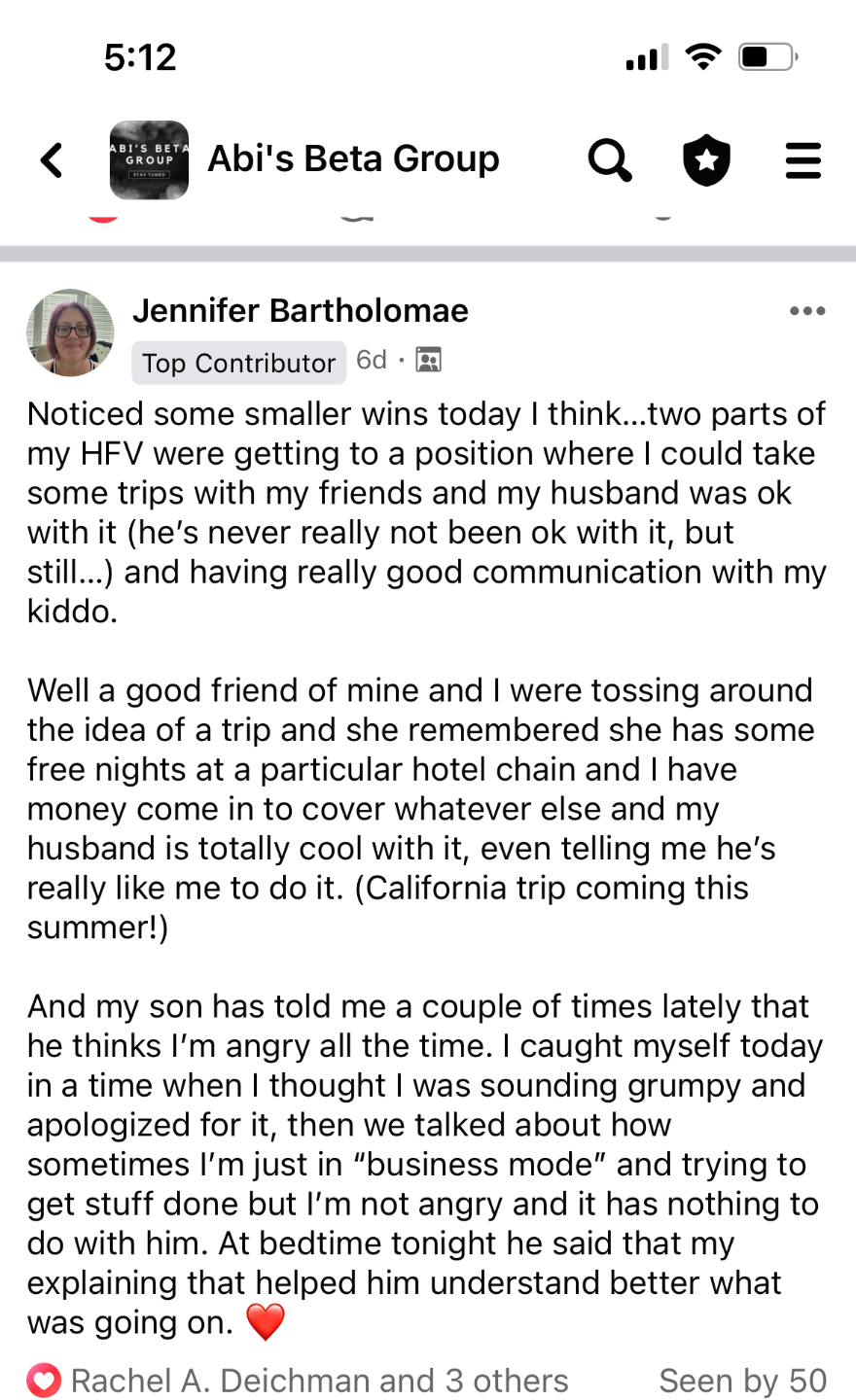The width and height of the screenshot is (856, 1400).
Task: Open the group search magnifier
Action: [x=610, y=160]
